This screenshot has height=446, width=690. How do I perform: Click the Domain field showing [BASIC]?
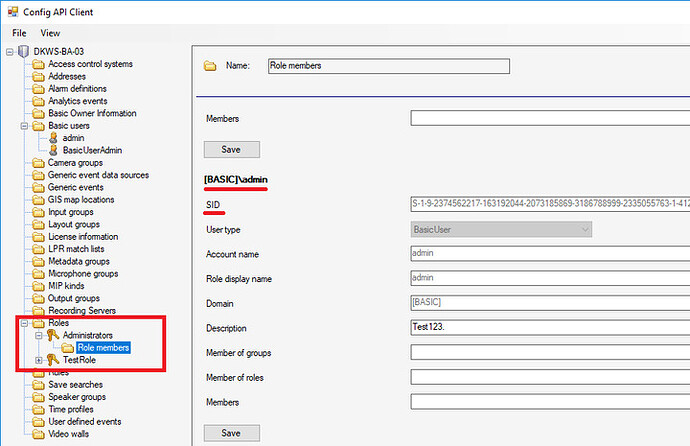[x=550, y=303]
